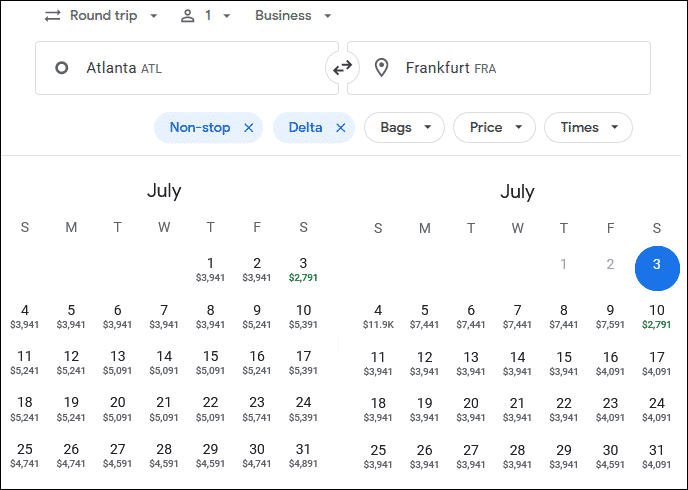Expand the Business class dropdown
The image size is (688, 490).
(293, 16)
